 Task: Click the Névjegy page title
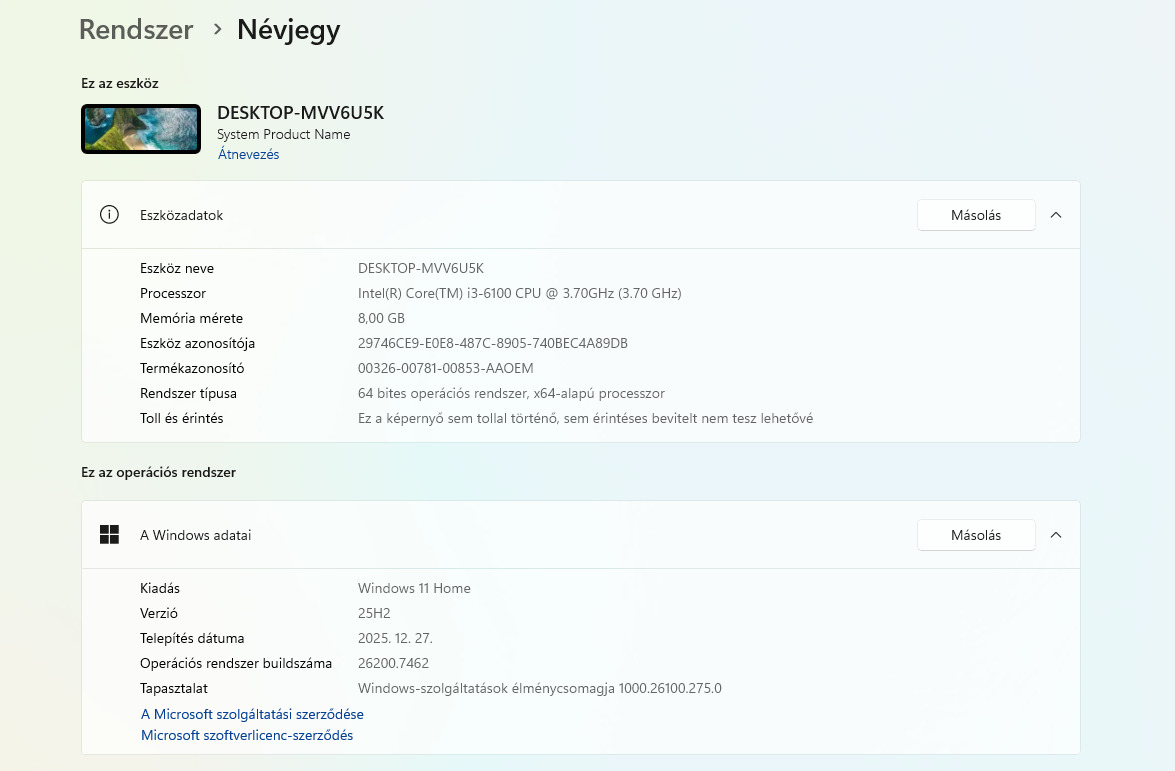point(288,30)
